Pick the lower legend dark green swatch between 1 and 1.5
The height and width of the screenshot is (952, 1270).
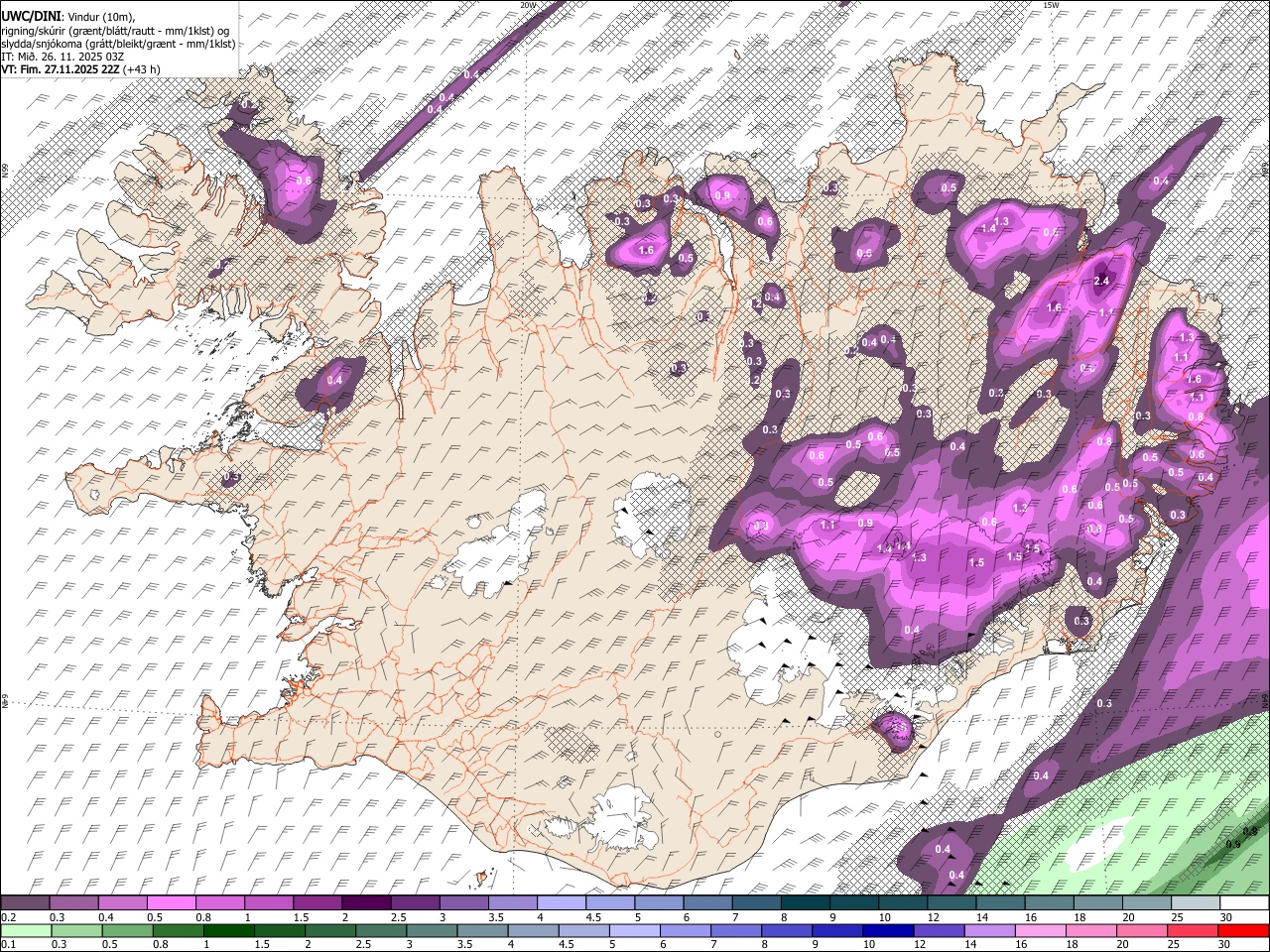(231, 930)
